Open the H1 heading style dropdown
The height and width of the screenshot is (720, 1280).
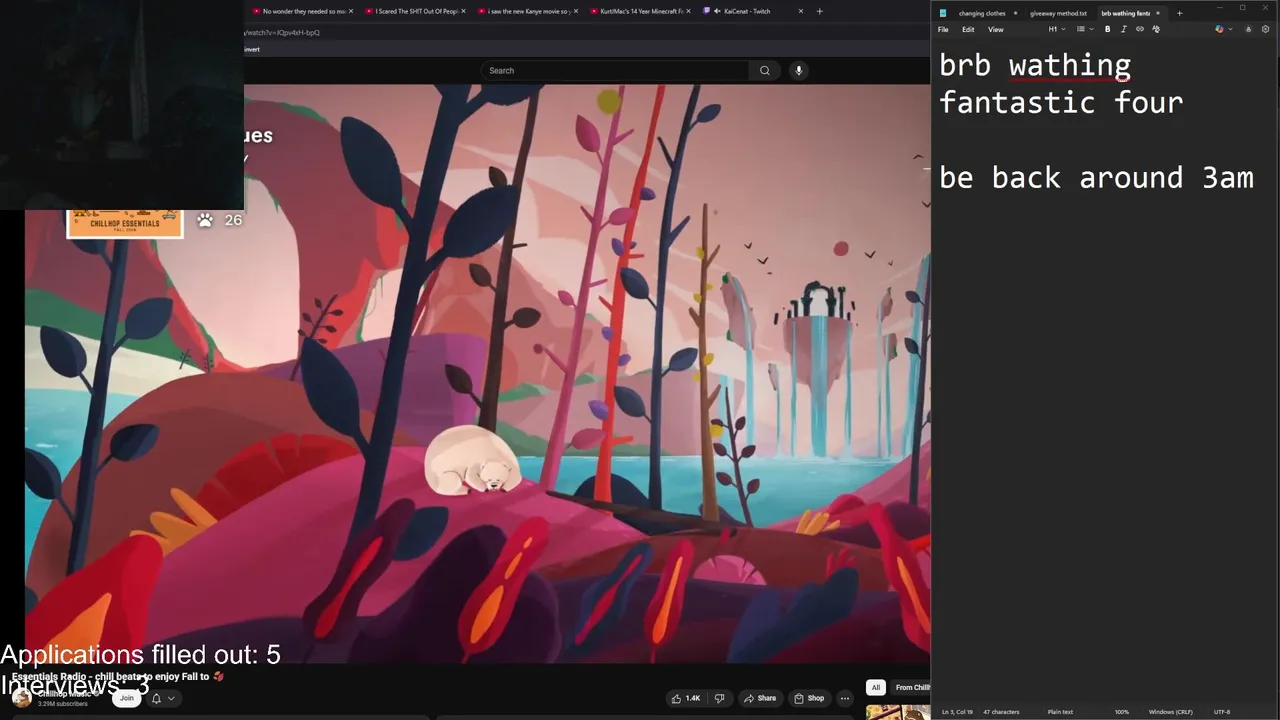pos(1057,29)
